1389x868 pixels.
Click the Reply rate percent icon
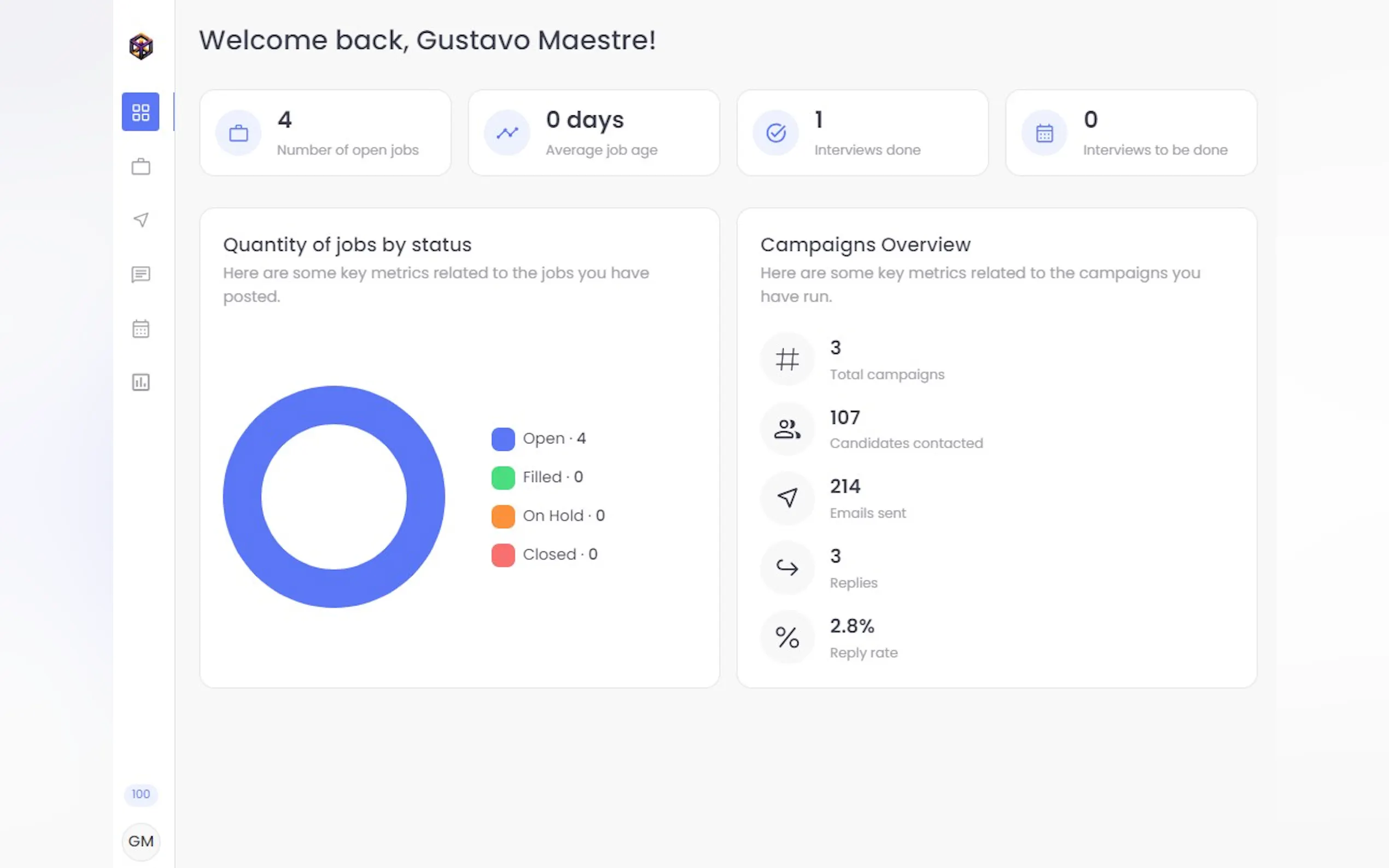point(787,638)
